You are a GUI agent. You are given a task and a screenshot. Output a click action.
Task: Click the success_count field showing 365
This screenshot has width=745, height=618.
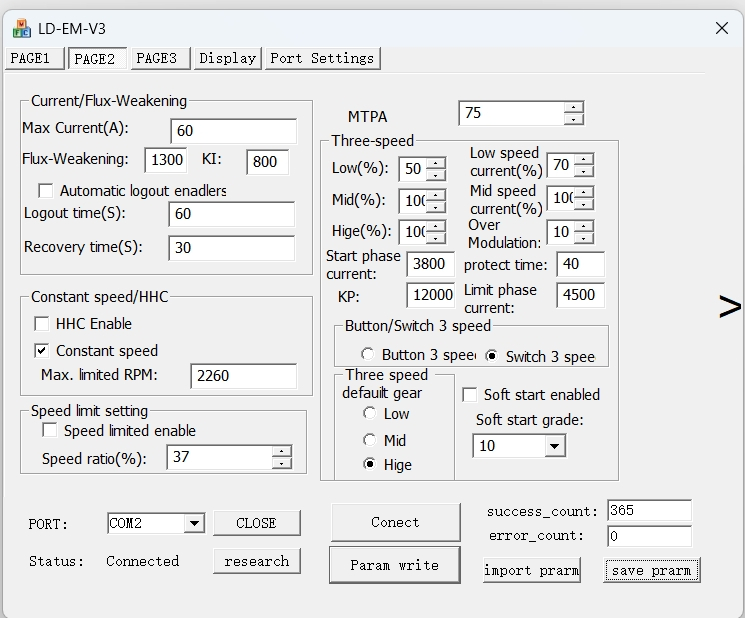[x=649, y=510]
